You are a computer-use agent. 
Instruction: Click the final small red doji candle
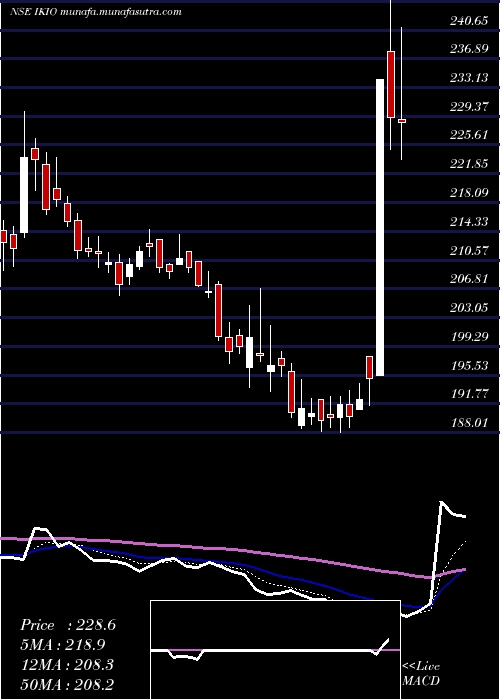pos(402,121)
